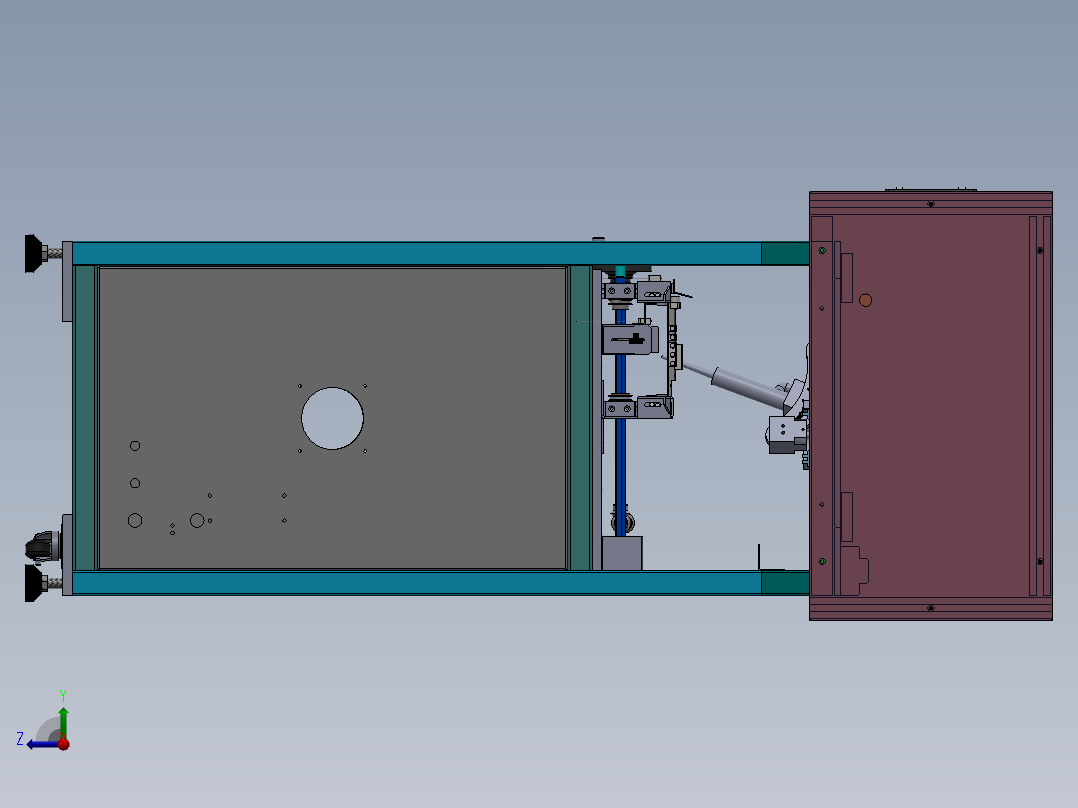Image resolution: width=1078 pixels, height=808 pixels.
Task: Select the large circular hole in the gray plate
Action: tap(332, 418)
